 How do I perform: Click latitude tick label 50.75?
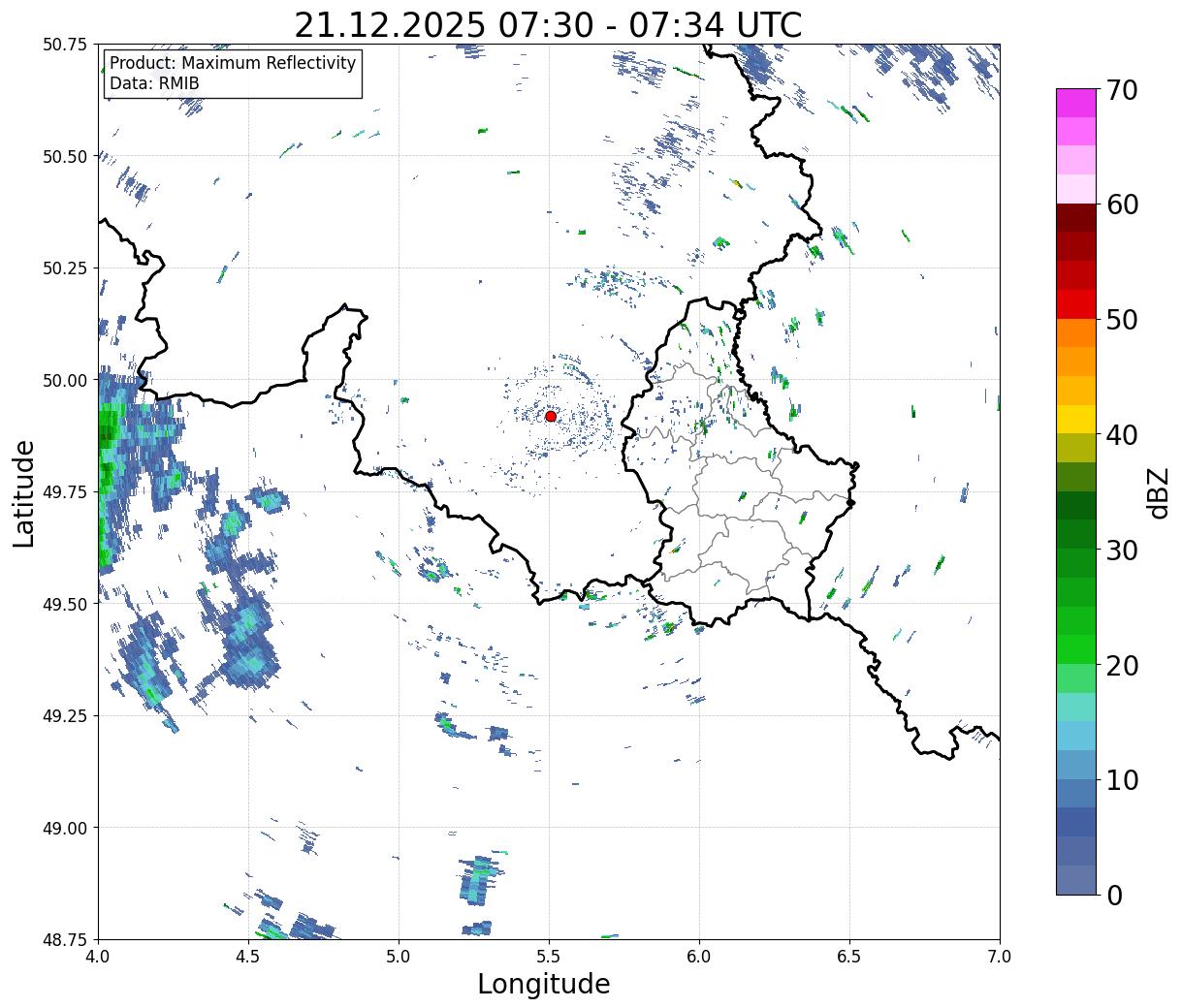[65, 45]
